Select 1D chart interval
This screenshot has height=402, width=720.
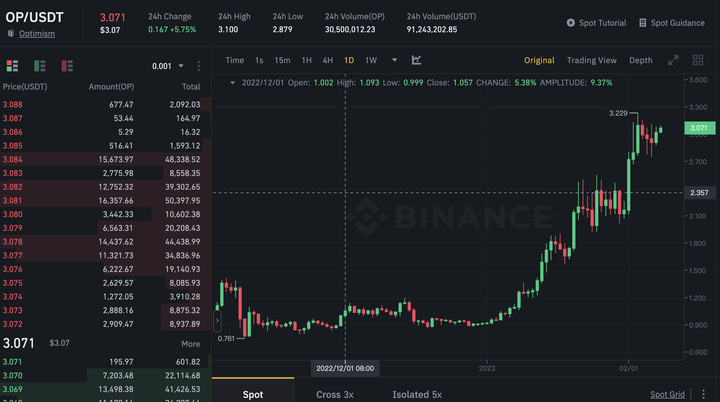pyautogui.click(x=349, y=60)
